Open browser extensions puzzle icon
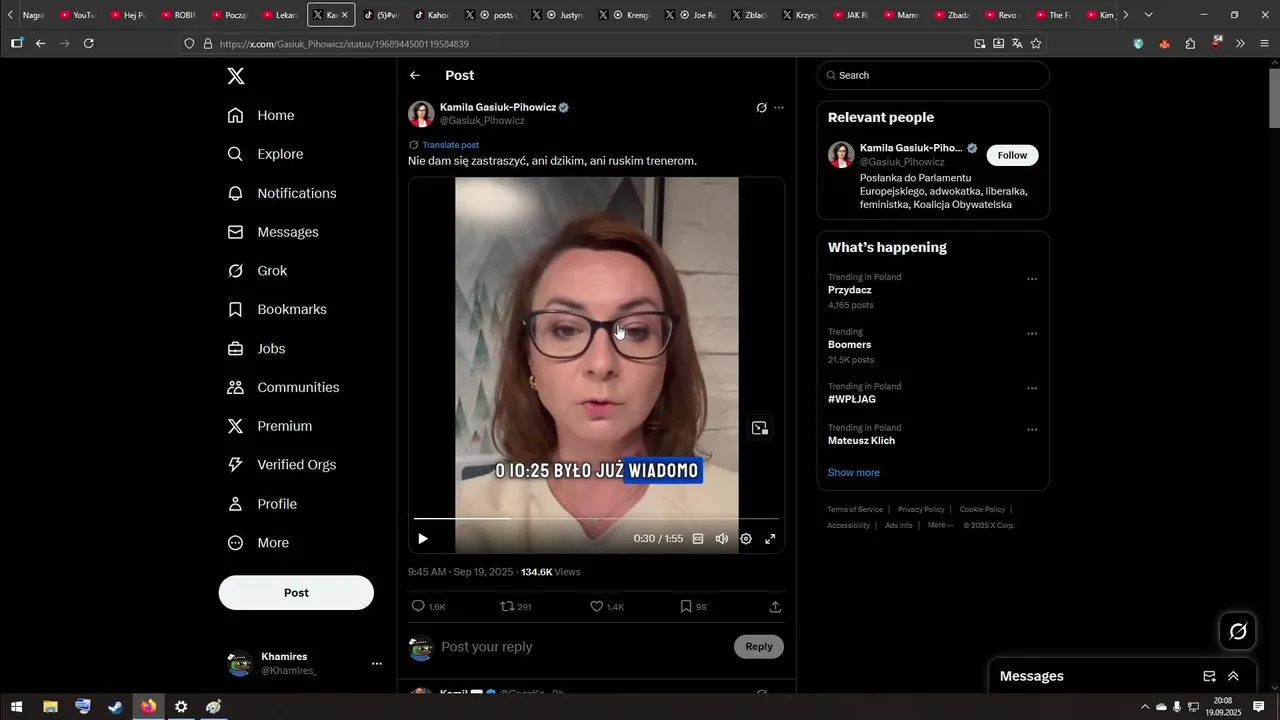 [1190, 44]
